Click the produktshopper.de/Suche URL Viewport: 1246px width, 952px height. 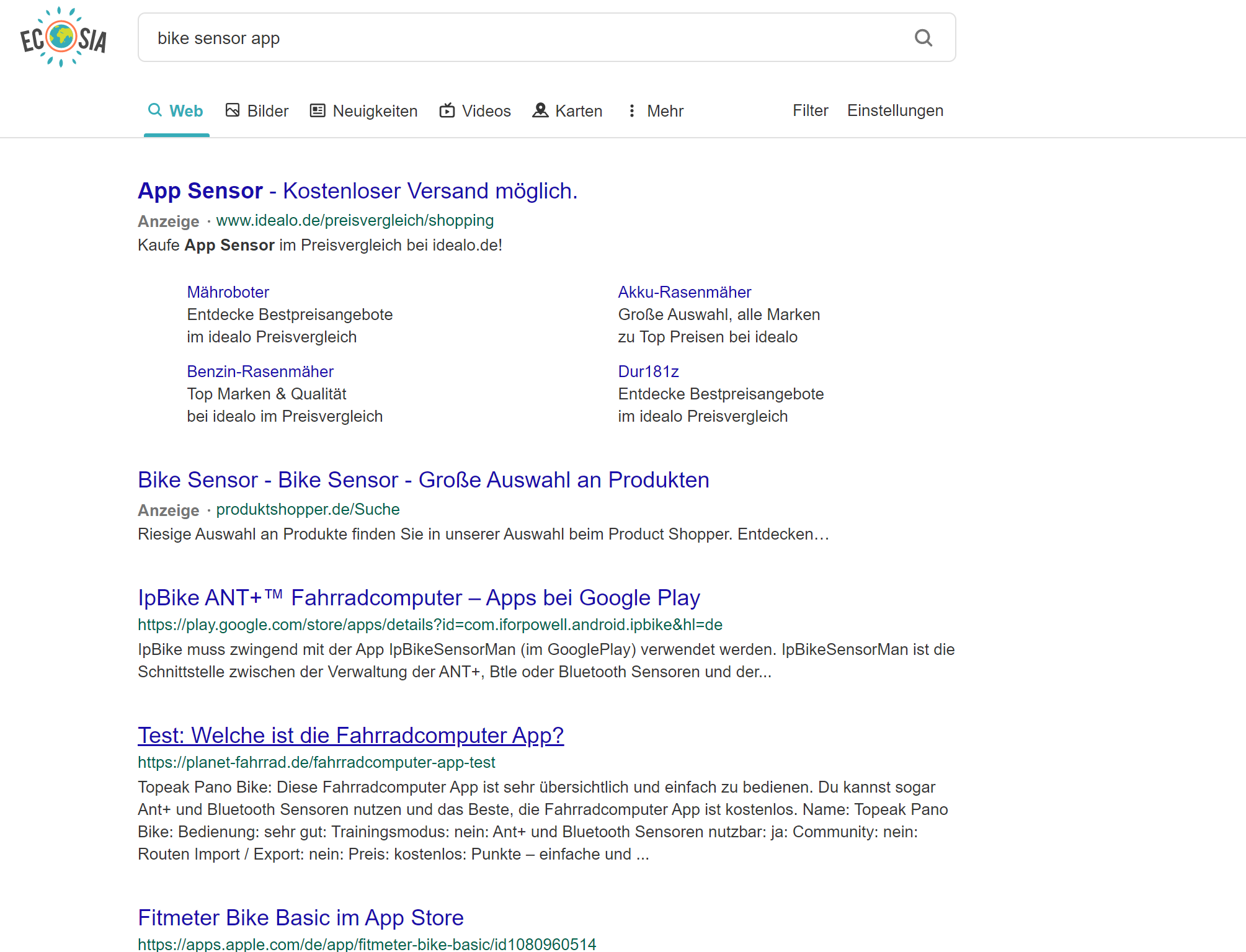point(308,509)
